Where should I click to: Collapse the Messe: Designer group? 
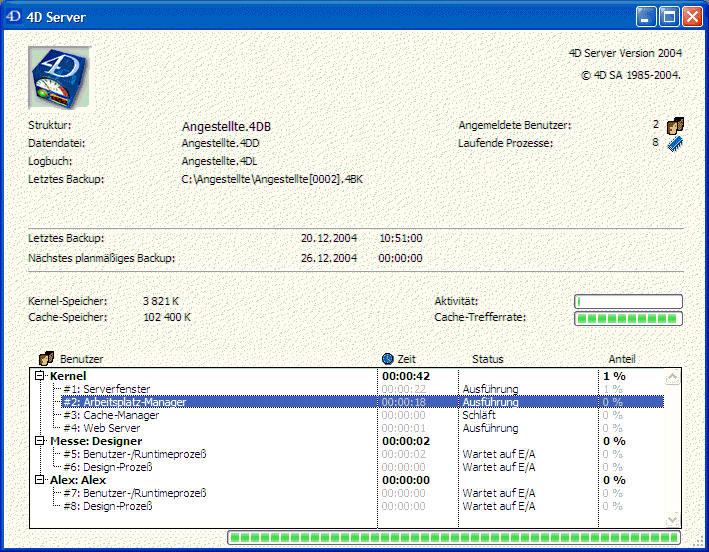coord(40,441)
